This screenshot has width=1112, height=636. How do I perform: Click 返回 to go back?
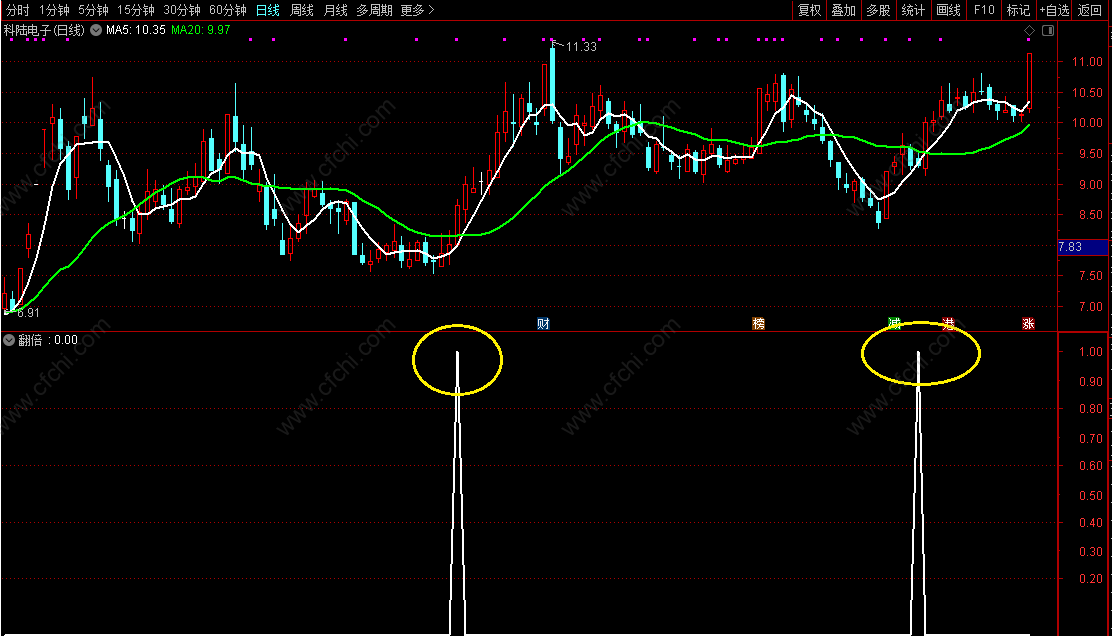tap(1090, 10)
